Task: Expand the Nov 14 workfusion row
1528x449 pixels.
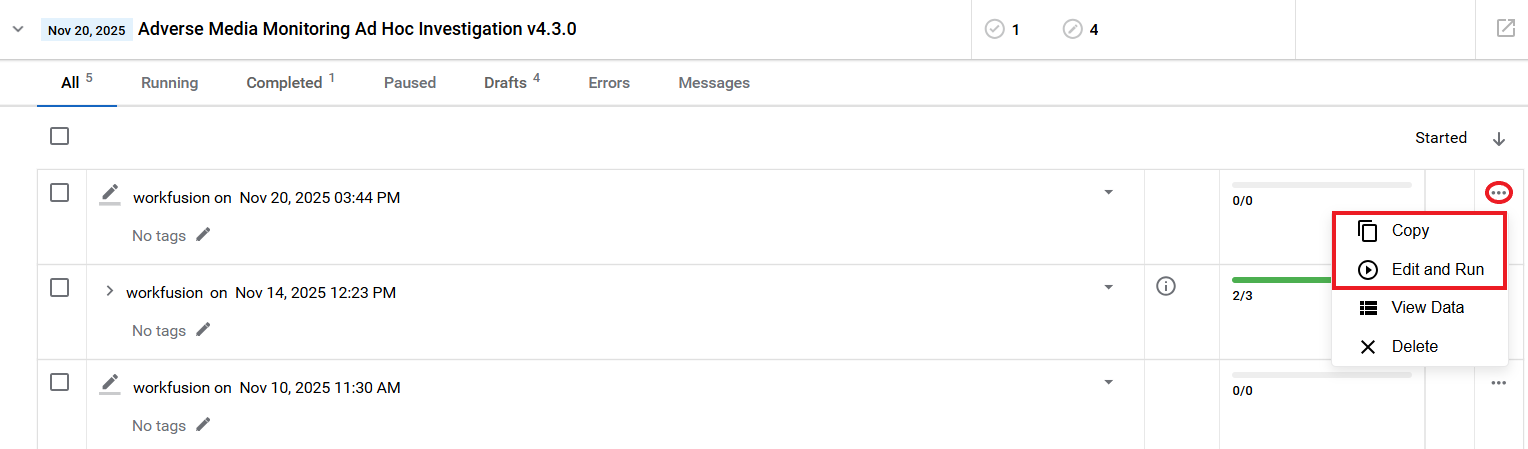Action: pyautogui.click(x=110, y=291)
